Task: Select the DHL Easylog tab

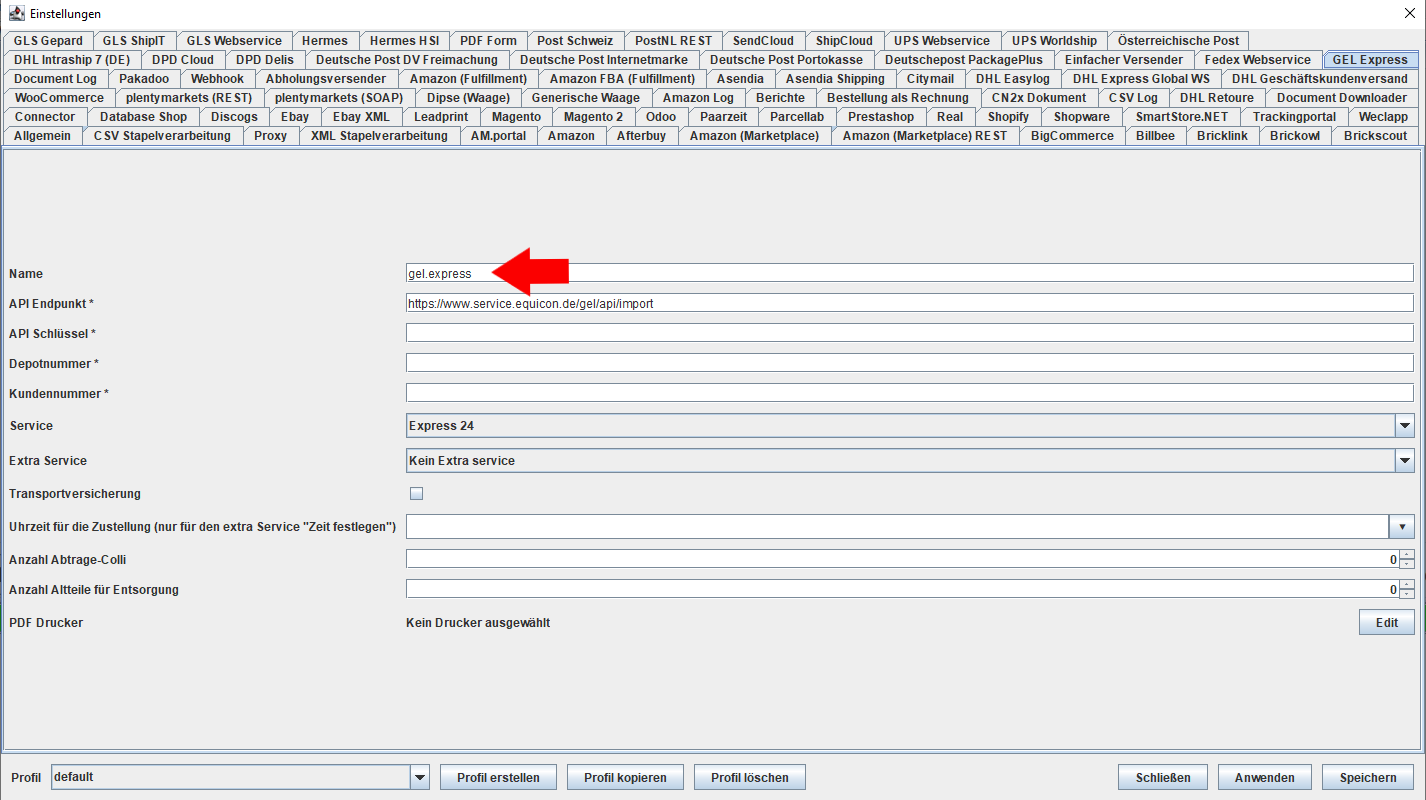Action: [x=1013, y=79]
